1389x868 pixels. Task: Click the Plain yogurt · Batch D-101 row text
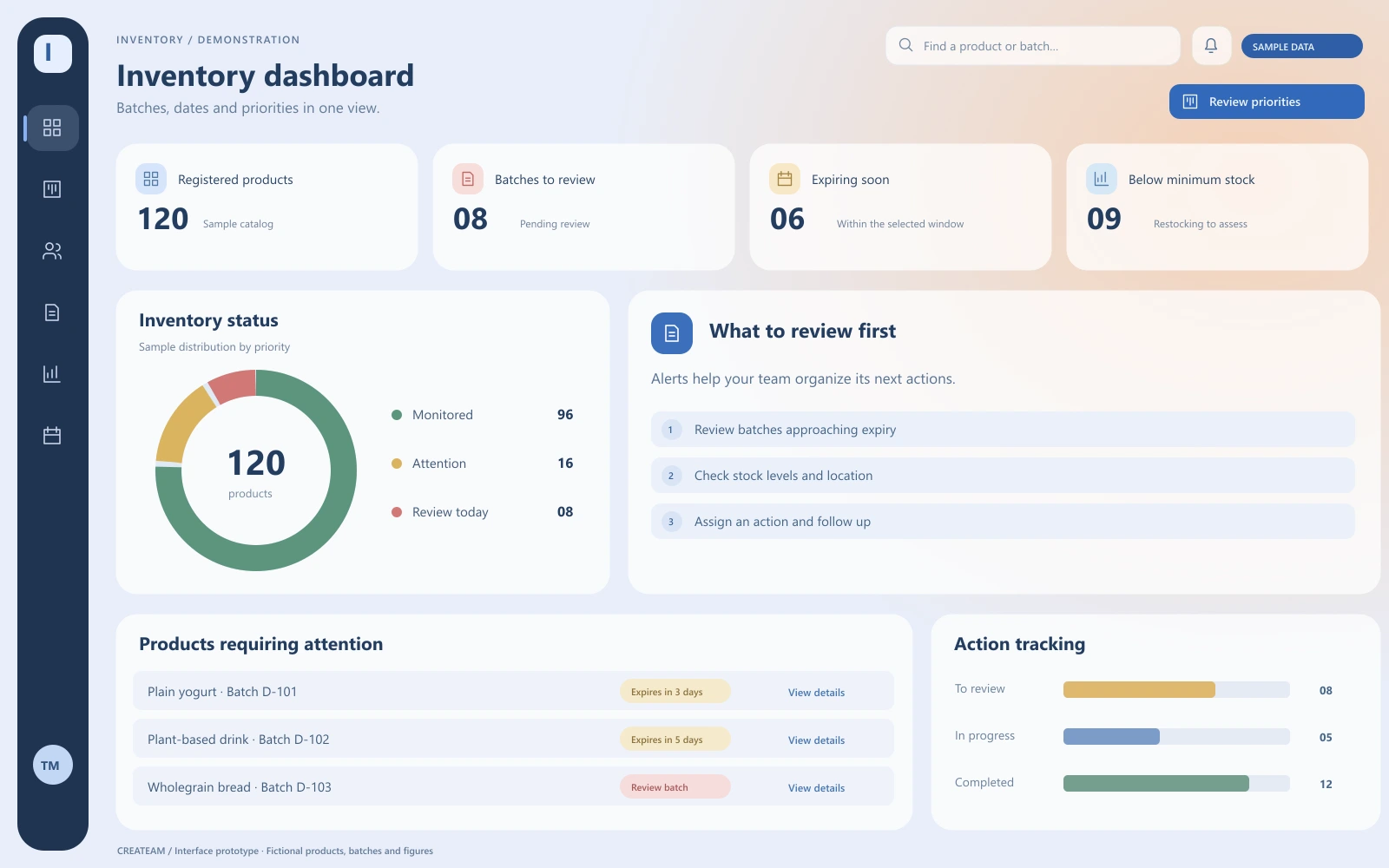(x=222, y=692)
